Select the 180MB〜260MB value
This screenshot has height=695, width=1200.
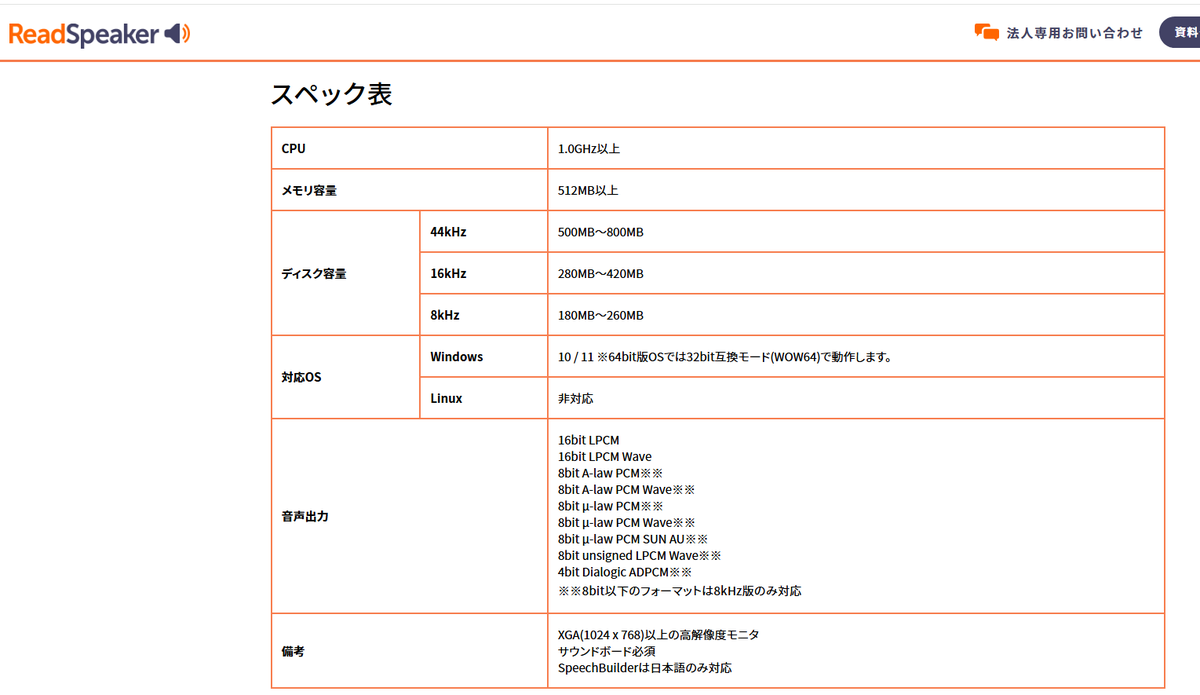tap(600, 315)
